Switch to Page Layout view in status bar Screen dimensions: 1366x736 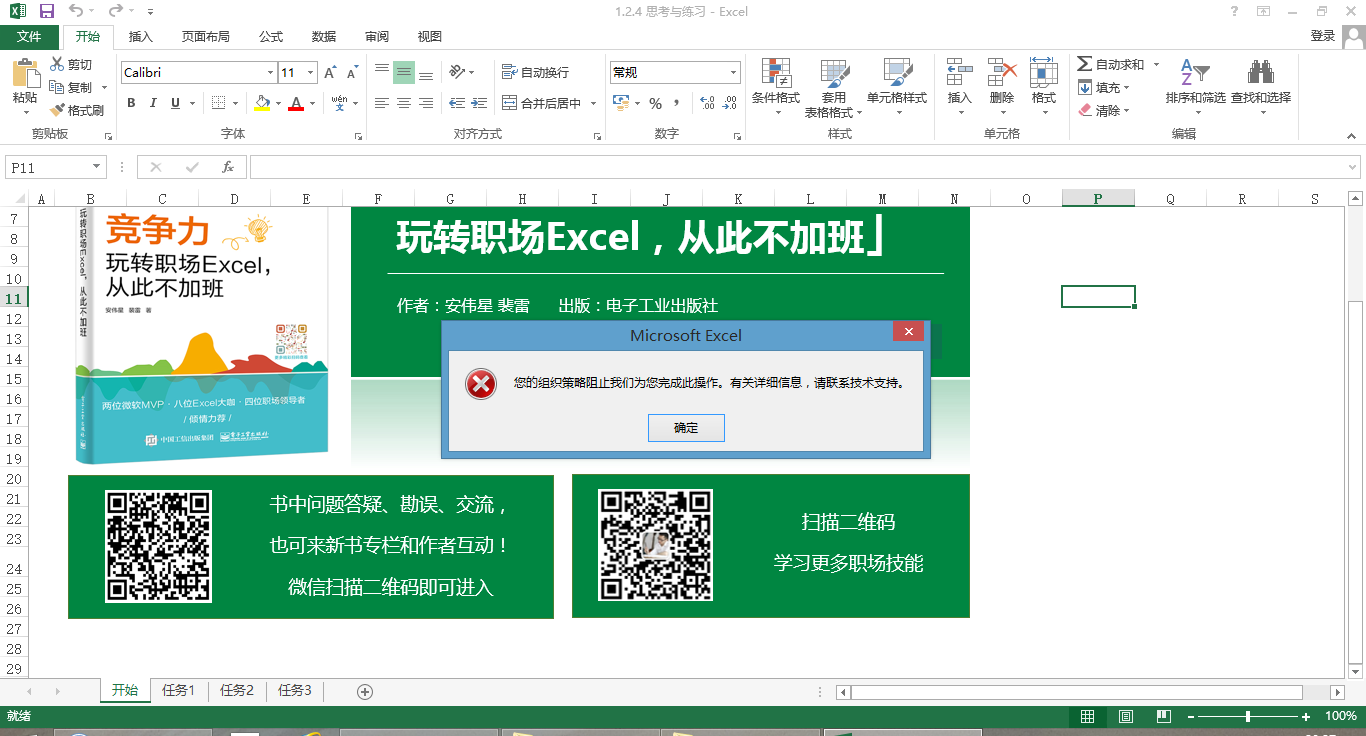pos(1126,716)
